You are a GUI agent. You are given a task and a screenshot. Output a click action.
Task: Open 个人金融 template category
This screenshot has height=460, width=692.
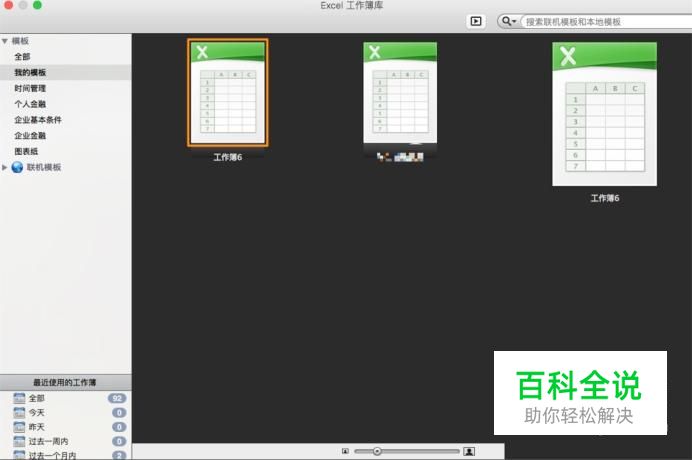(30, 104)
